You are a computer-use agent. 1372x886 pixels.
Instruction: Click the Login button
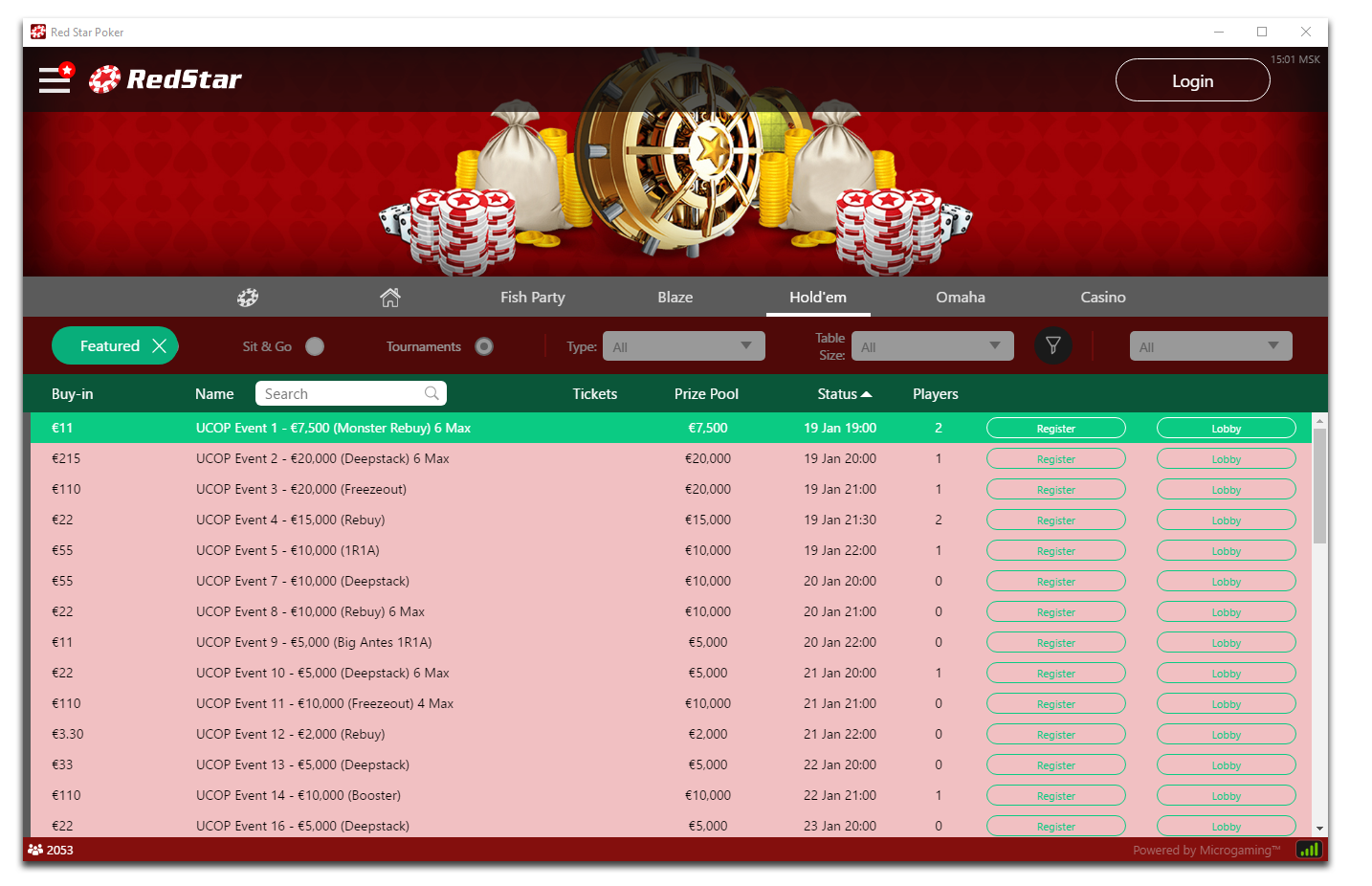pos(1192,80)
